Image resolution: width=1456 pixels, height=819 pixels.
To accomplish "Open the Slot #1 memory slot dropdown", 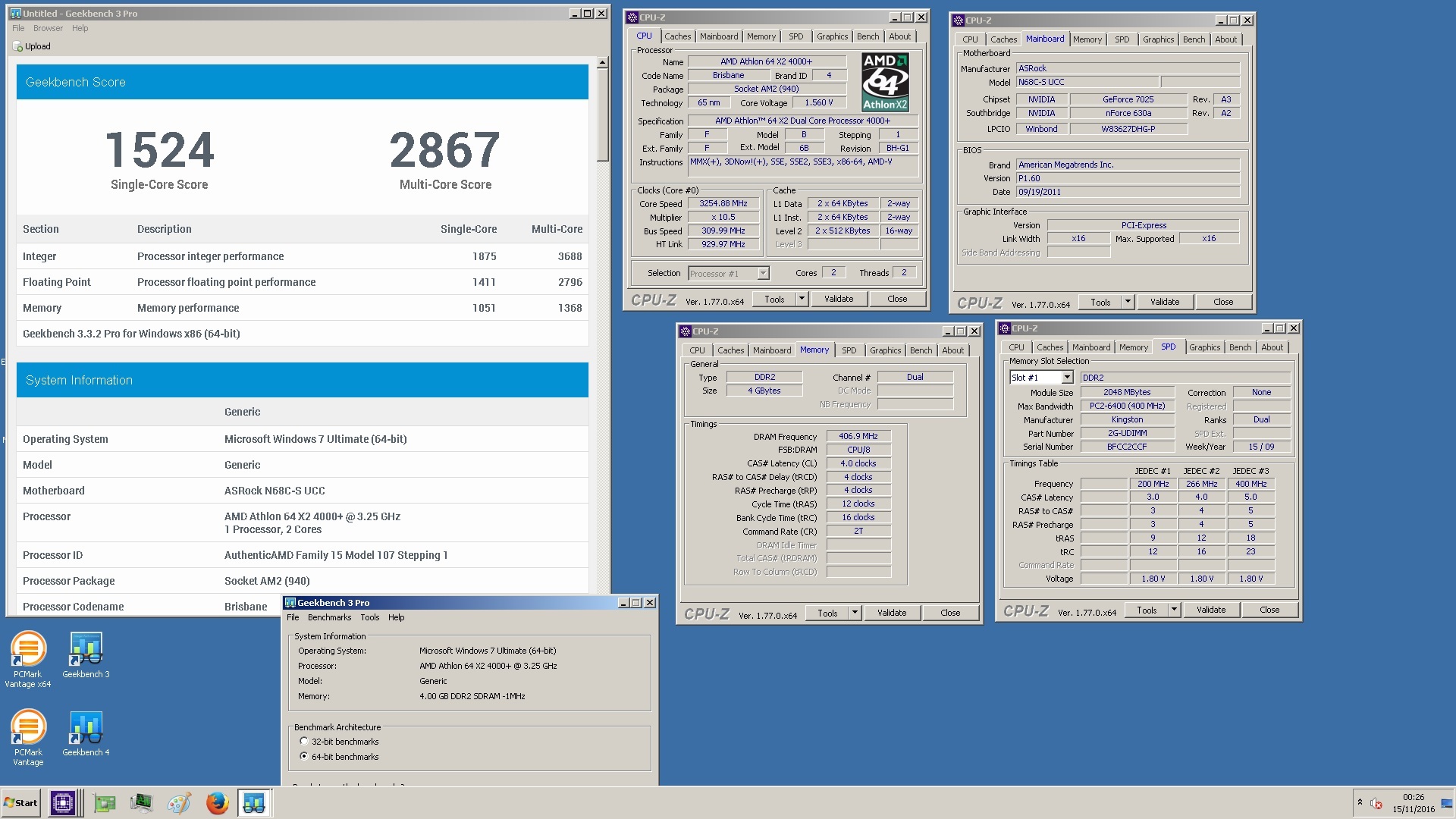I will (x=1067, y=378).
